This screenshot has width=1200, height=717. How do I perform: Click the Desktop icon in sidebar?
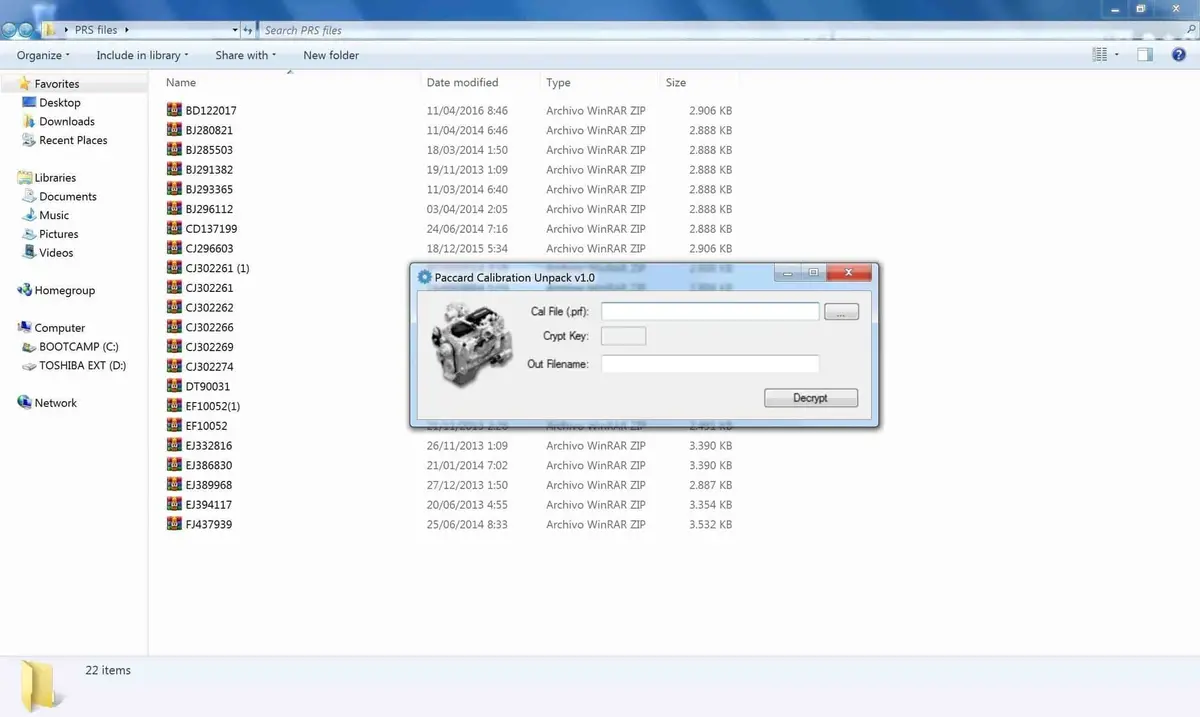[x=29, y=103]
